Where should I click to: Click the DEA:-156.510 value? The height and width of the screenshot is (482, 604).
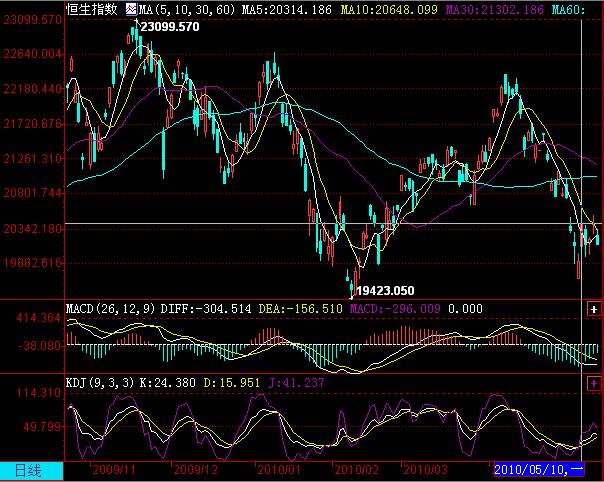(300, 309)
